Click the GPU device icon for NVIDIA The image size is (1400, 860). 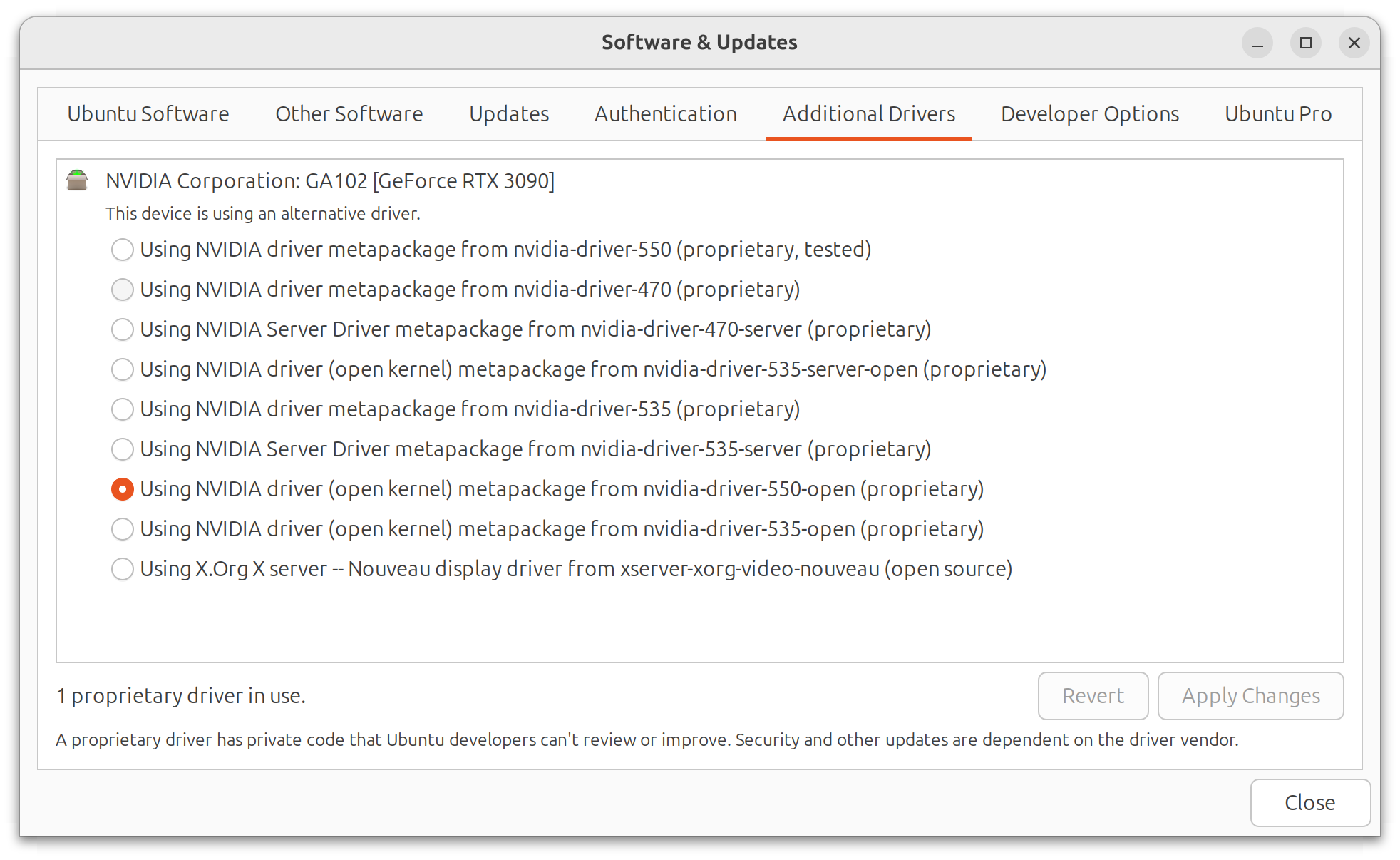click(x=80, y=180)
